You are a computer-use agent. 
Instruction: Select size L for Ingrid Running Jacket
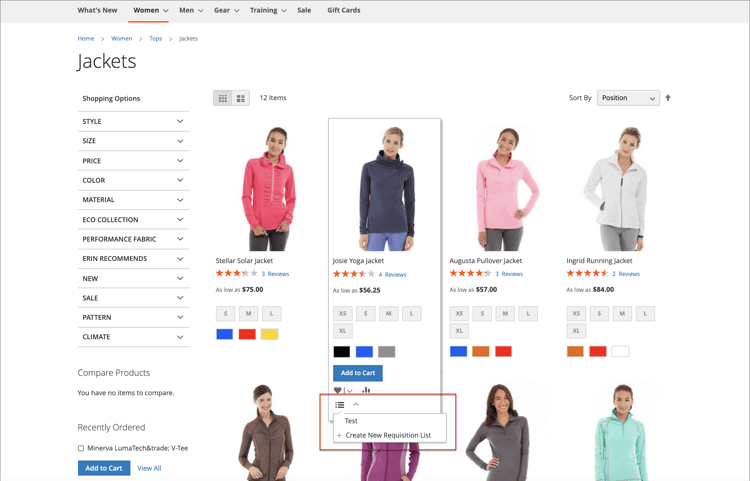click(x=645, y=314)
